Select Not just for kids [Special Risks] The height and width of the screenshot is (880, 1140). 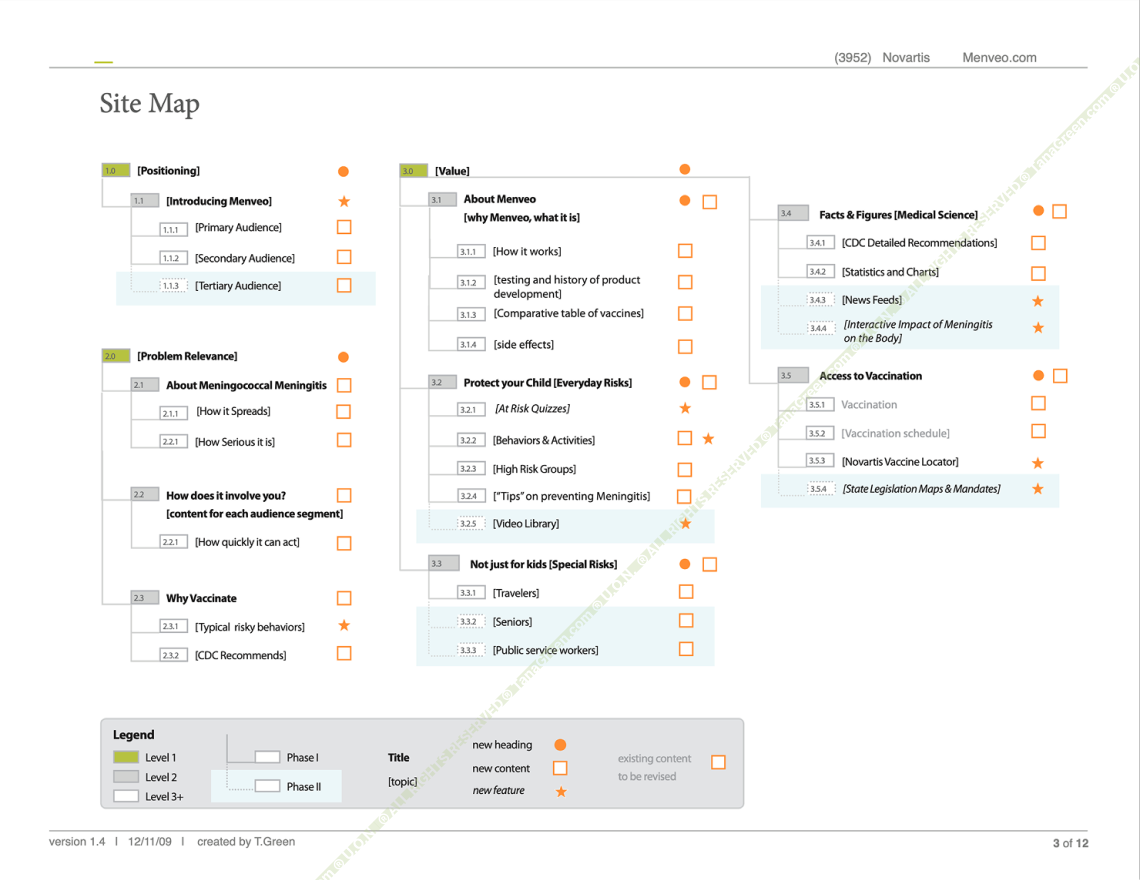click(543, 564)
